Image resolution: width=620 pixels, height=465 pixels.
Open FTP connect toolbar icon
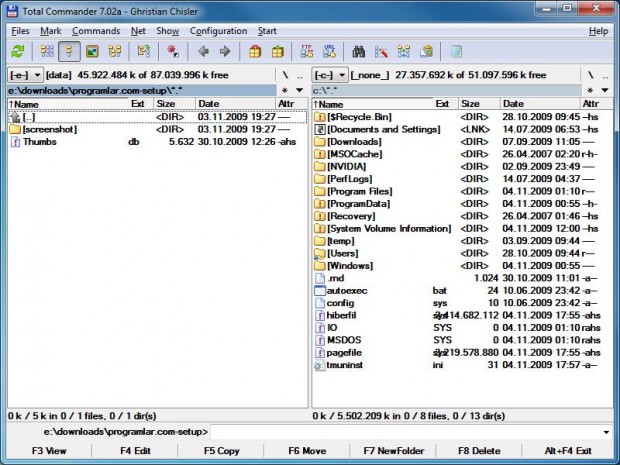307,51
